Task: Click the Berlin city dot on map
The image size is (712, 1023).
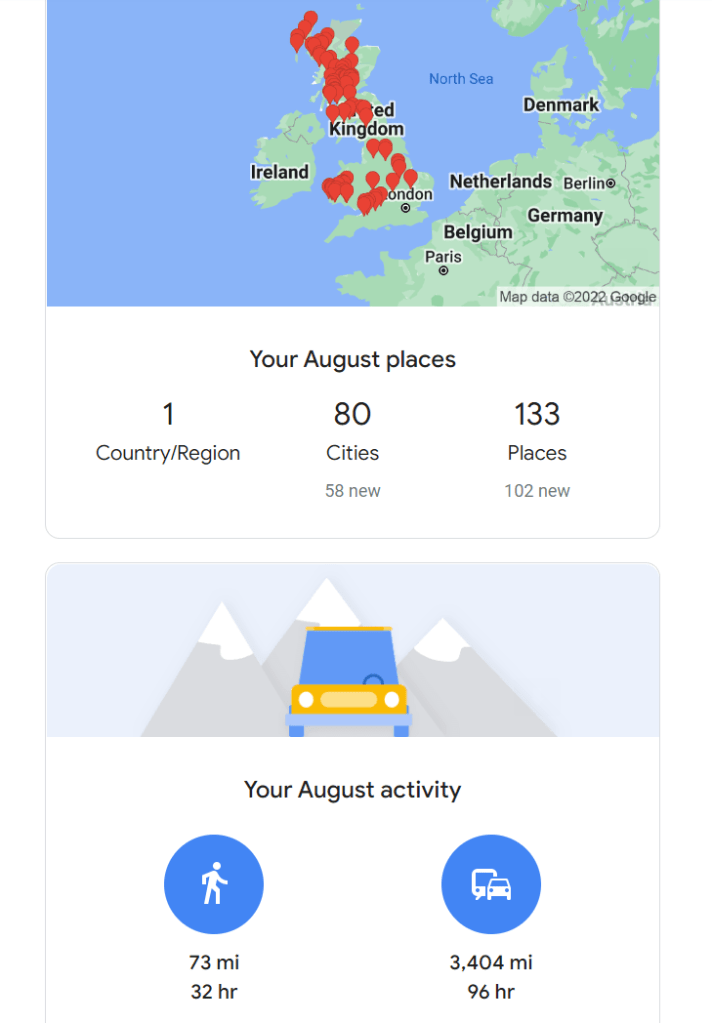Action: click(x=610, y=183)
